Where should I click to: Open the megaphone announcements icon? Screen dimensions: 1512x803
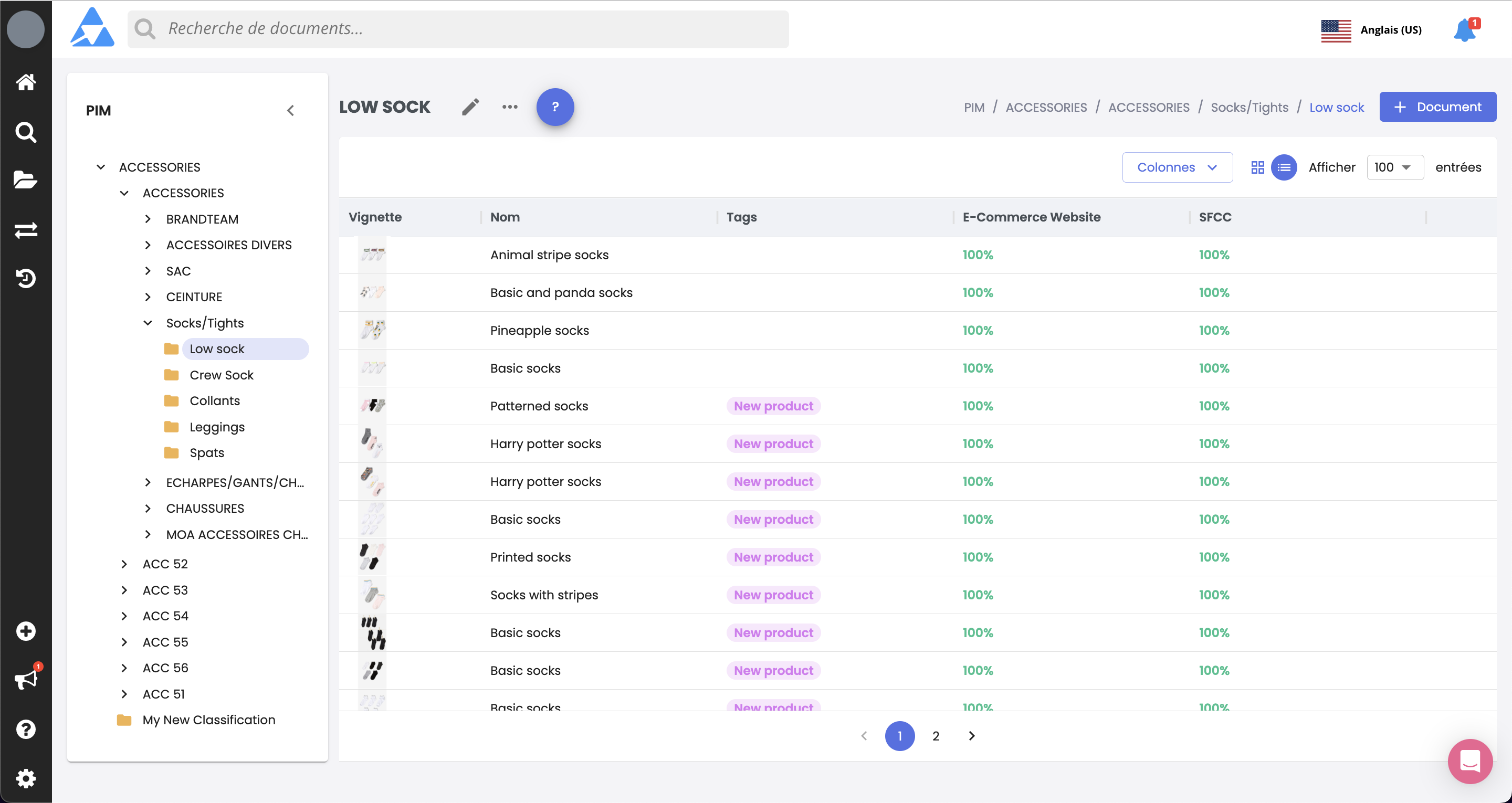pos(25,680)
